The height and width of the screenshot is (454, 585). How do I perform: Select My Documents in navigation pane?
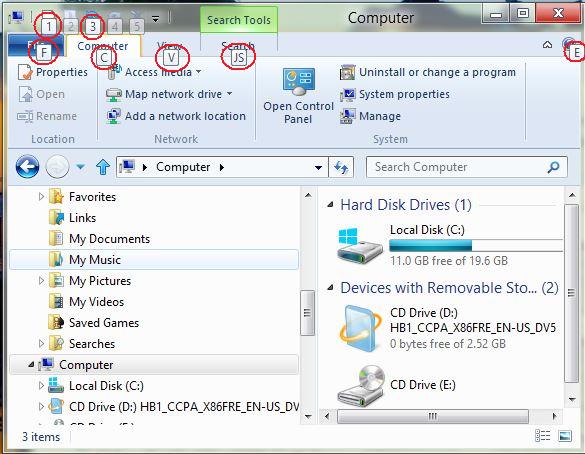(x=109, y=239)
